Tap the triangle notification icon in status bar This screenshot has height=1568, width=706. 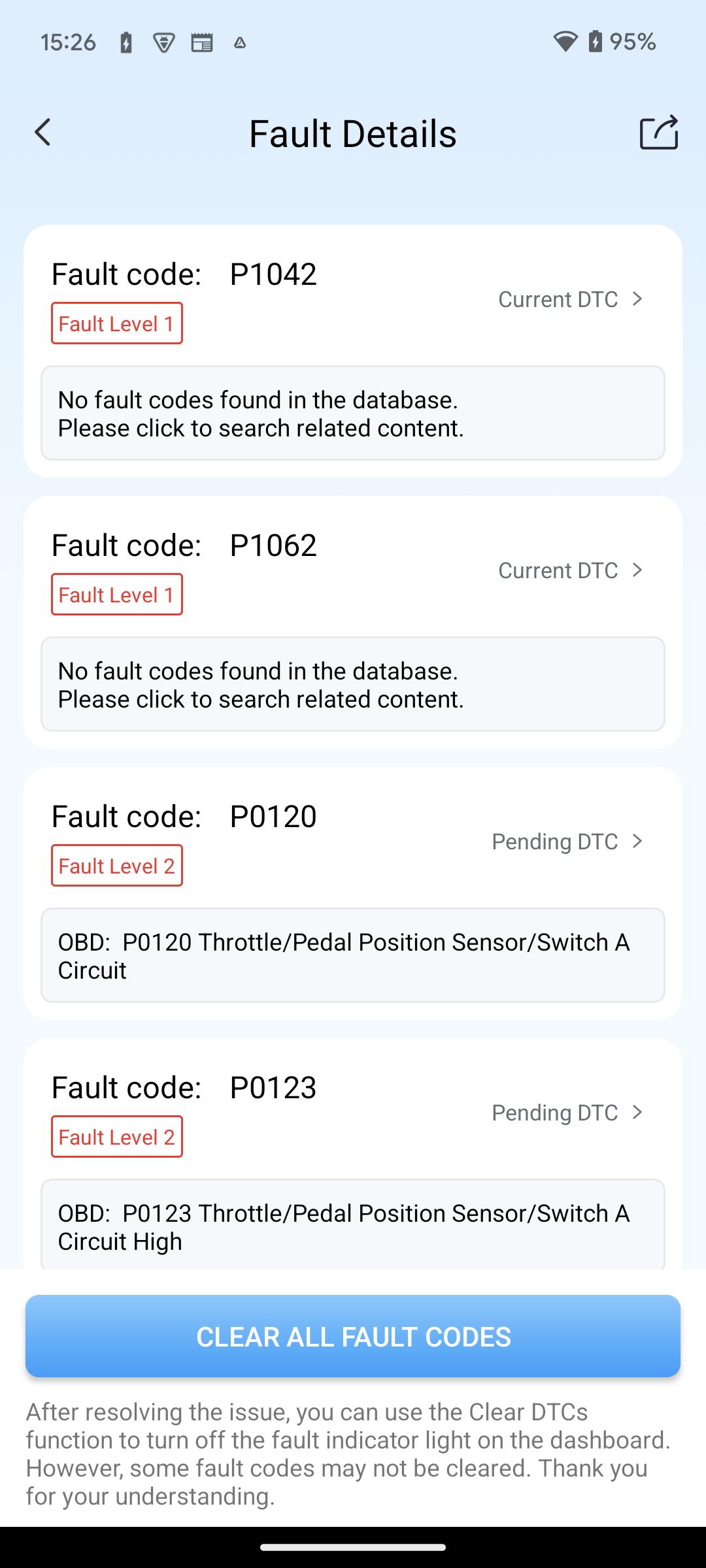[x=240, y=43]
